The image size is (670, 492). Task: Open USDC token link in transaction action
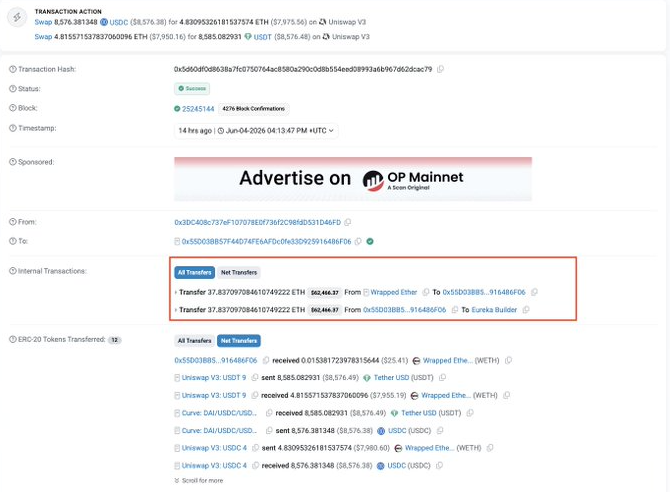pos(118,22)
